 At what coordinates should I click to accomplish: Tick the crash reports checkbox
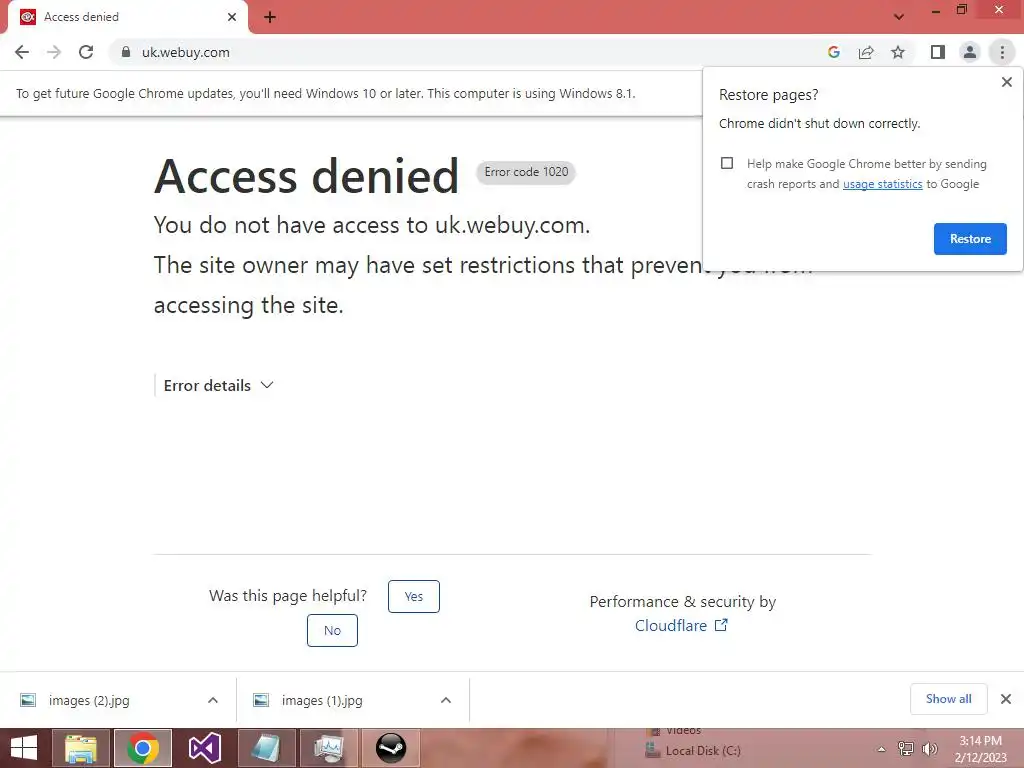click(727, 163)
